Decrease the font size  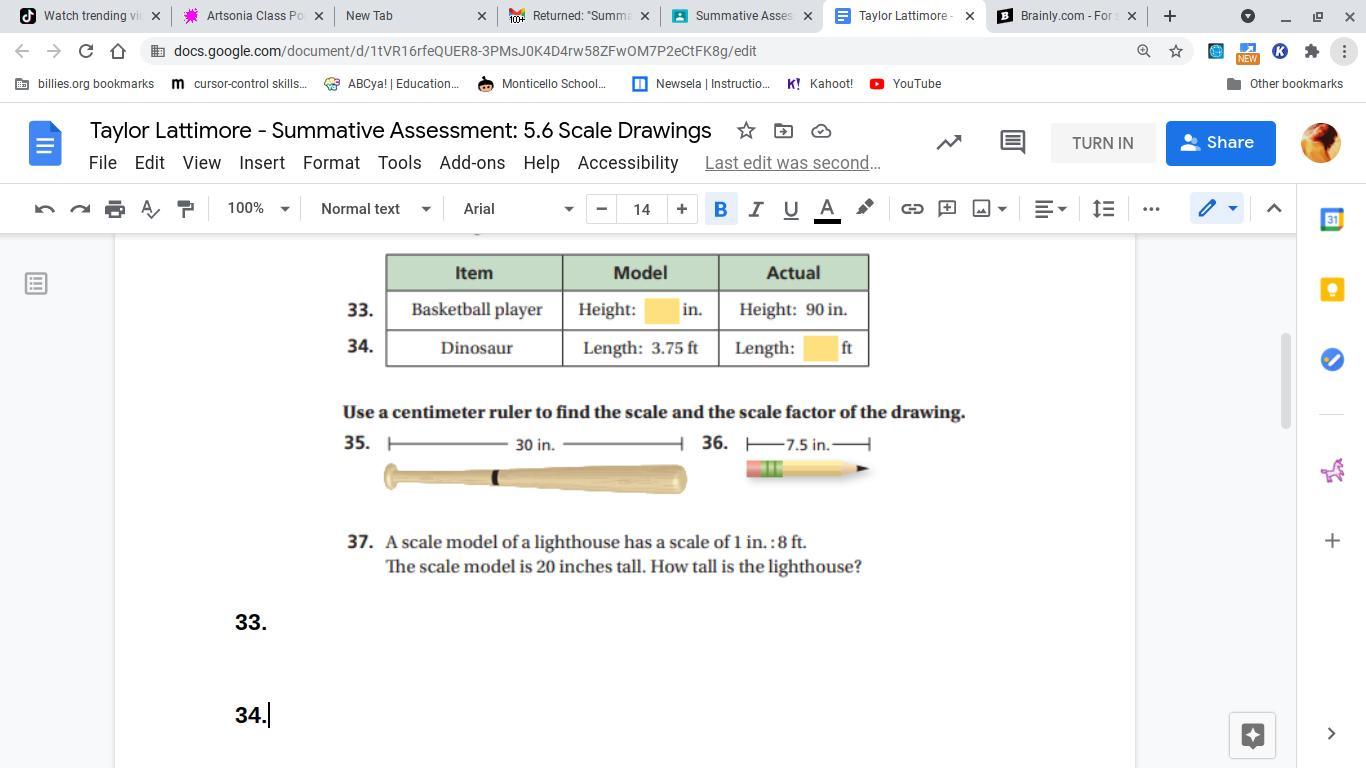pos(601,209)
